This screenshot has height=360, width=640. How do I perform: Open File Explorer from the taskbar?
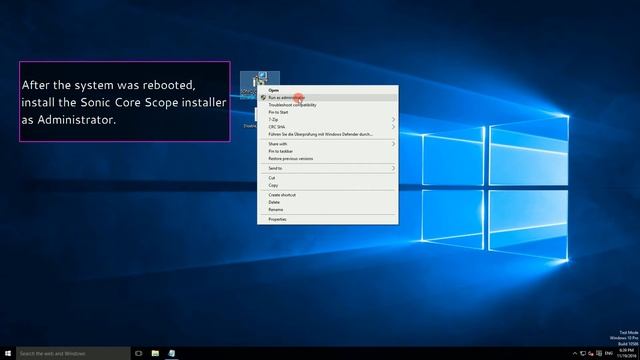155,353
